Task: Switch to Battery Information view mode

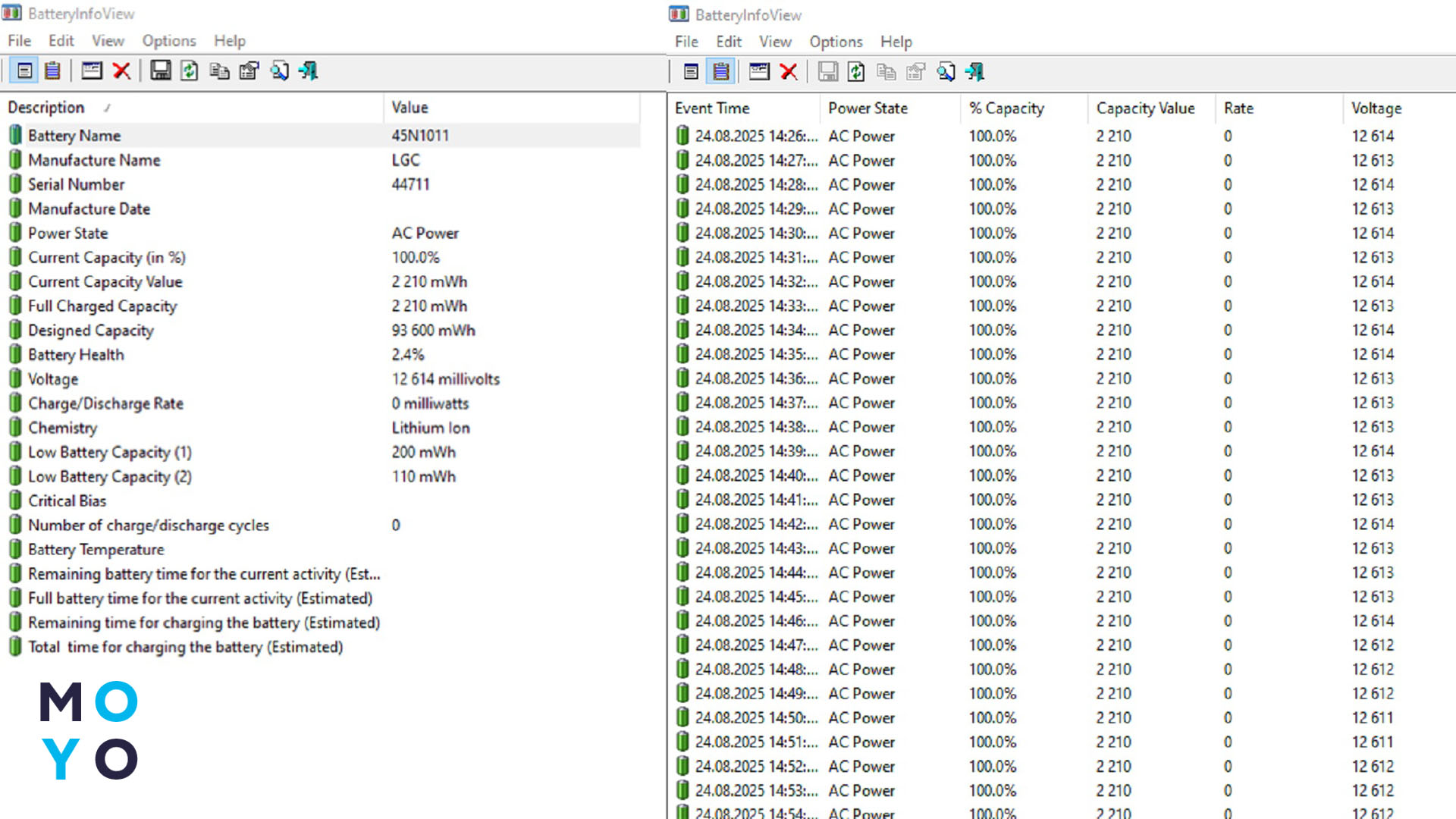Action: pyautogui.click(x=25, y=71)
